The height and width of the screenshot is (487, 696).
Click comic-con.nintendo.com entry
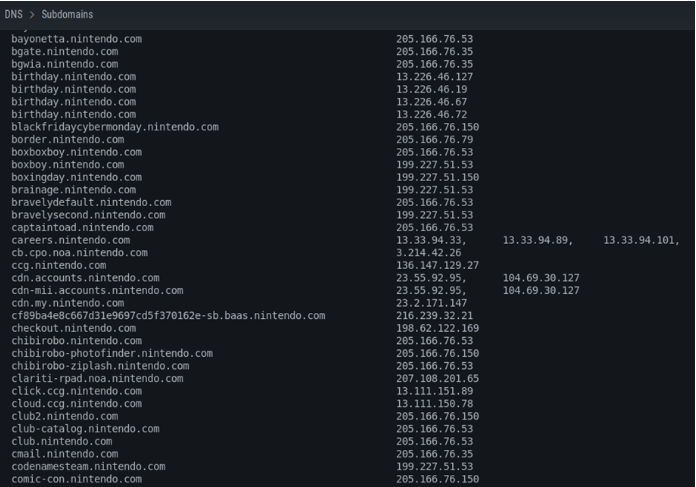pyautogui.click(x=76, y=479)
